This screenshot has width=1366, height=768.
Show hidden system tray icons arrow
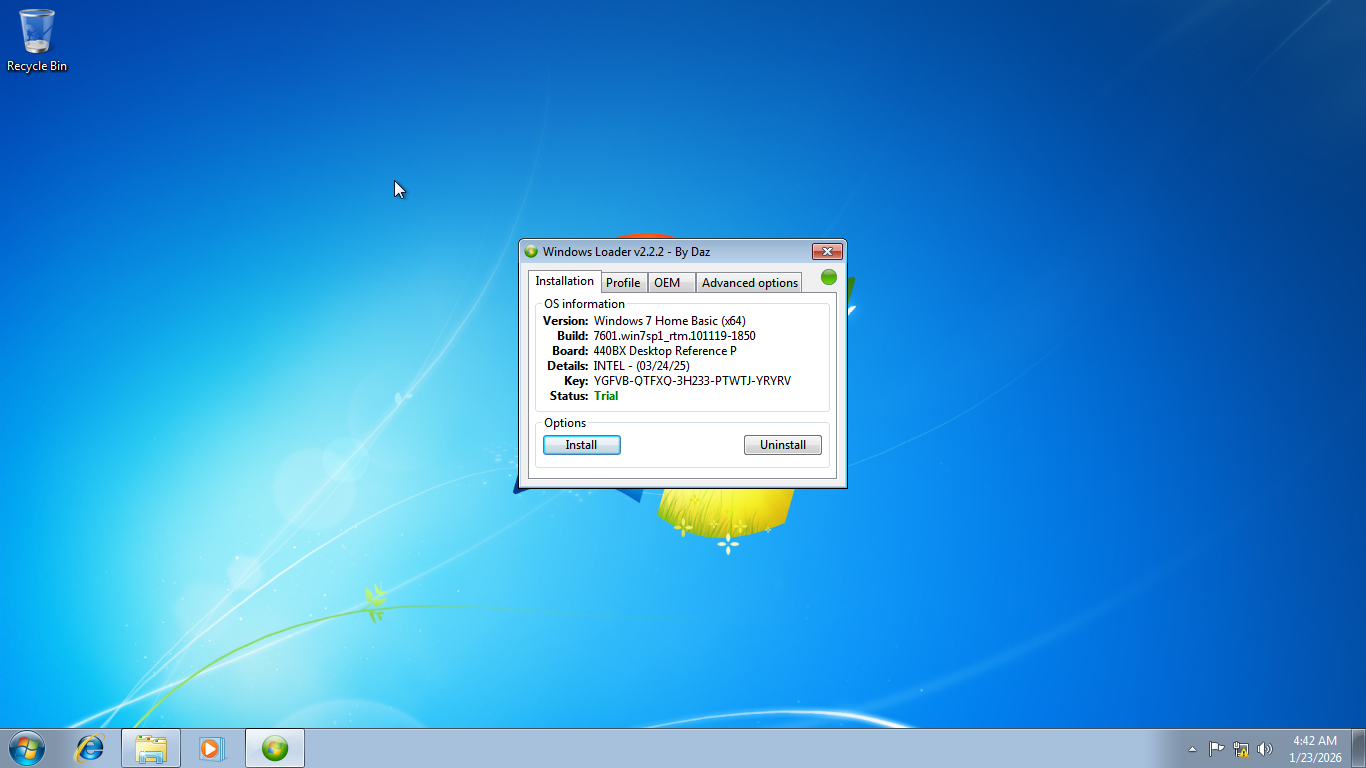[1192, 749]
